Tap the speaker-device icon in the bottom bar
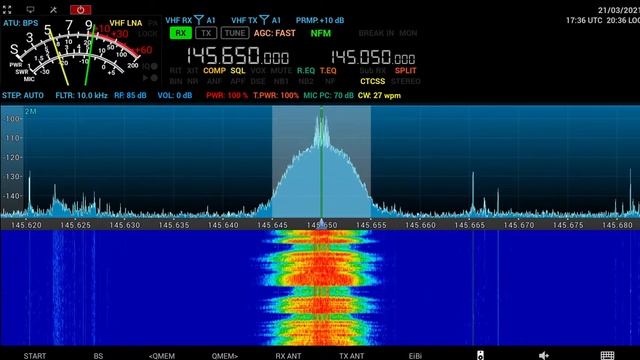640x360 pixels. point(480,355)
